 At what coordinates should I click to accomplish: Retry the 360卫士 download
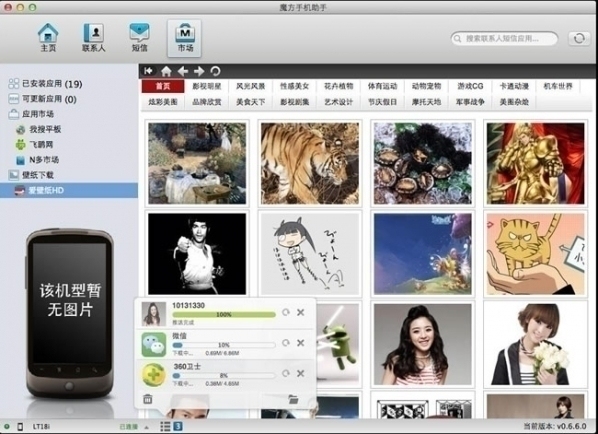(285, 373)
